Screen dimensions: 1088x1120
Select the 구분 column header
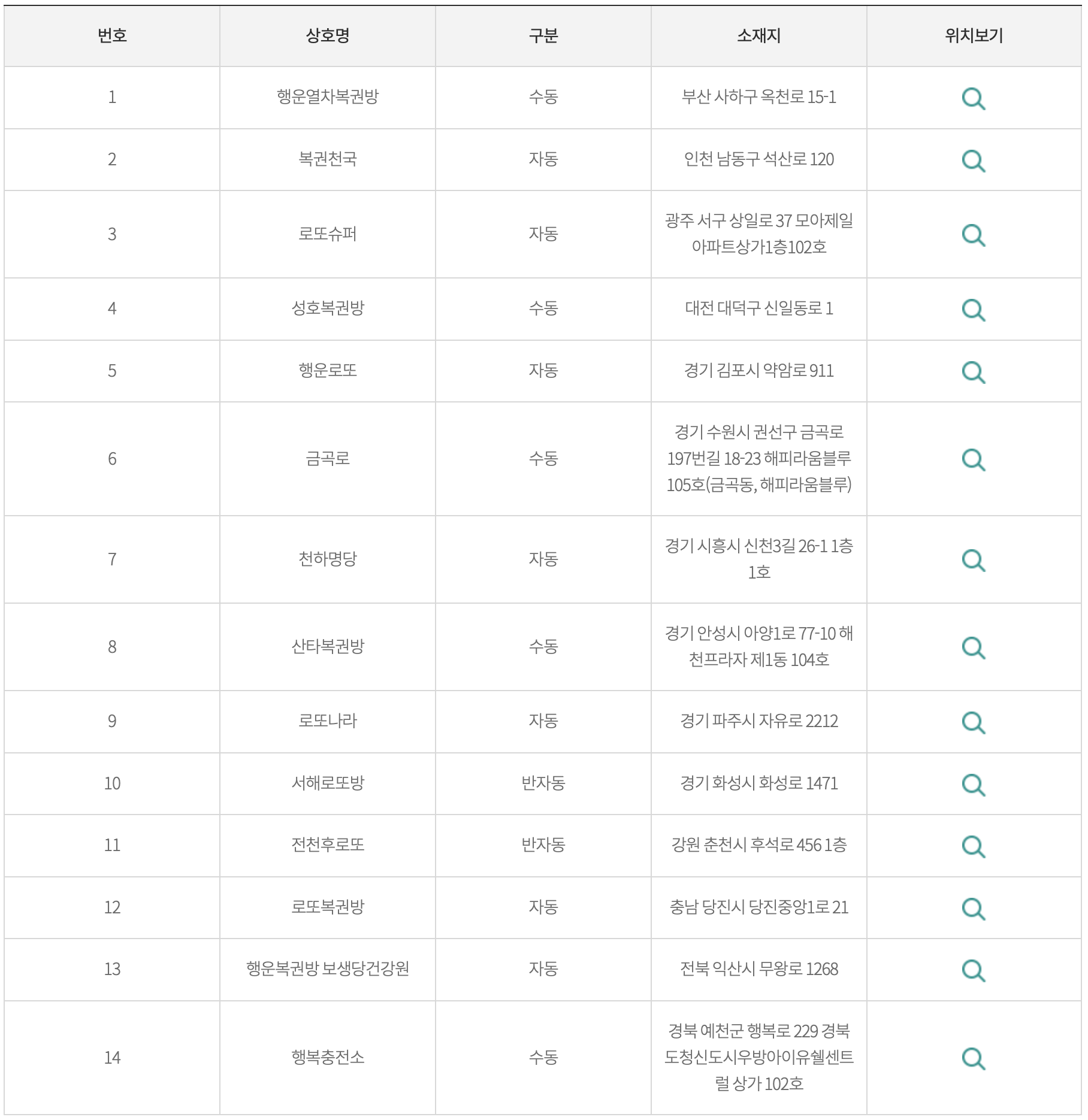[543, 36]
